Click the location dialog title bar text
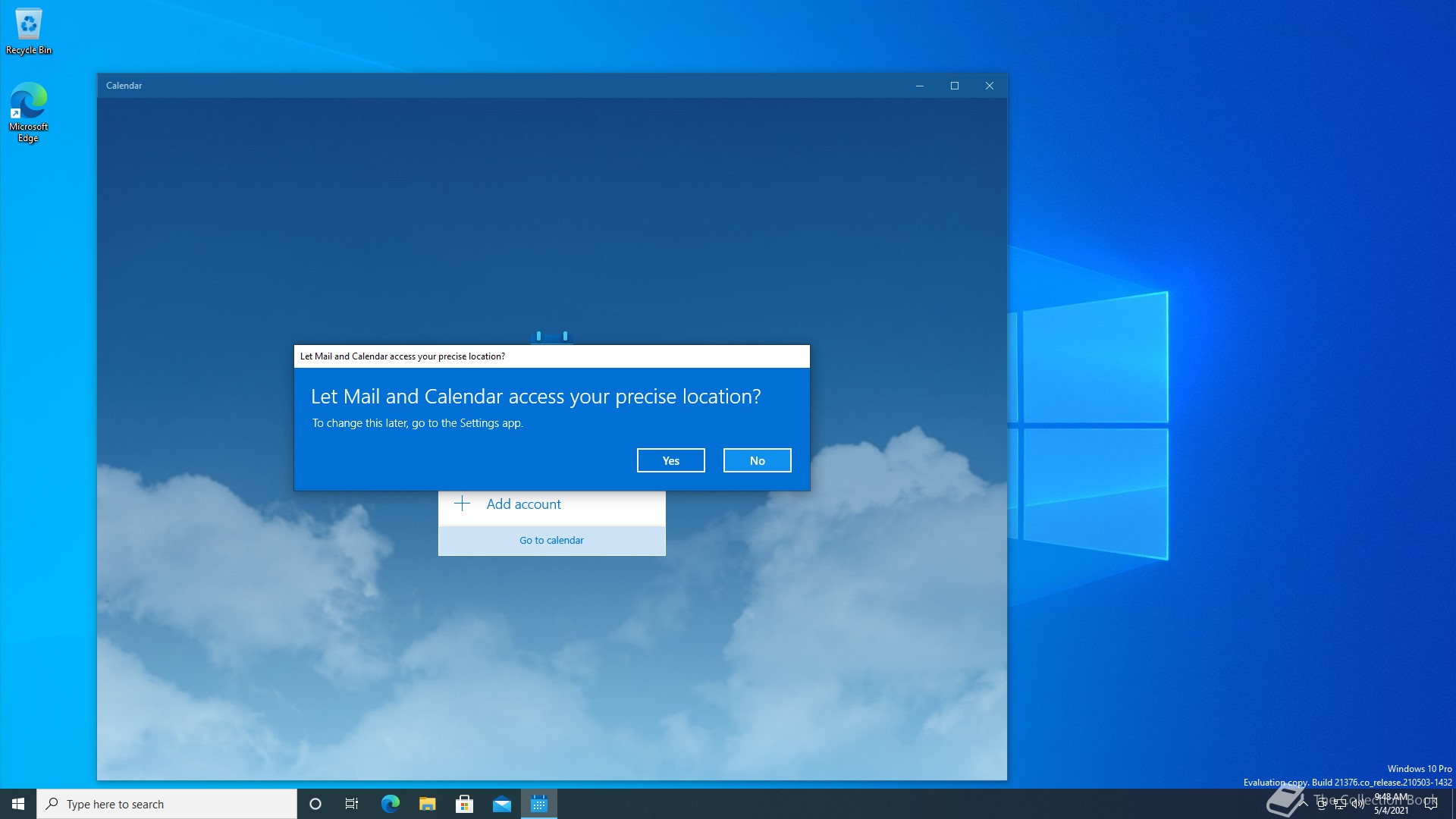The image size is (1456, 819). [x=403, y=356]
